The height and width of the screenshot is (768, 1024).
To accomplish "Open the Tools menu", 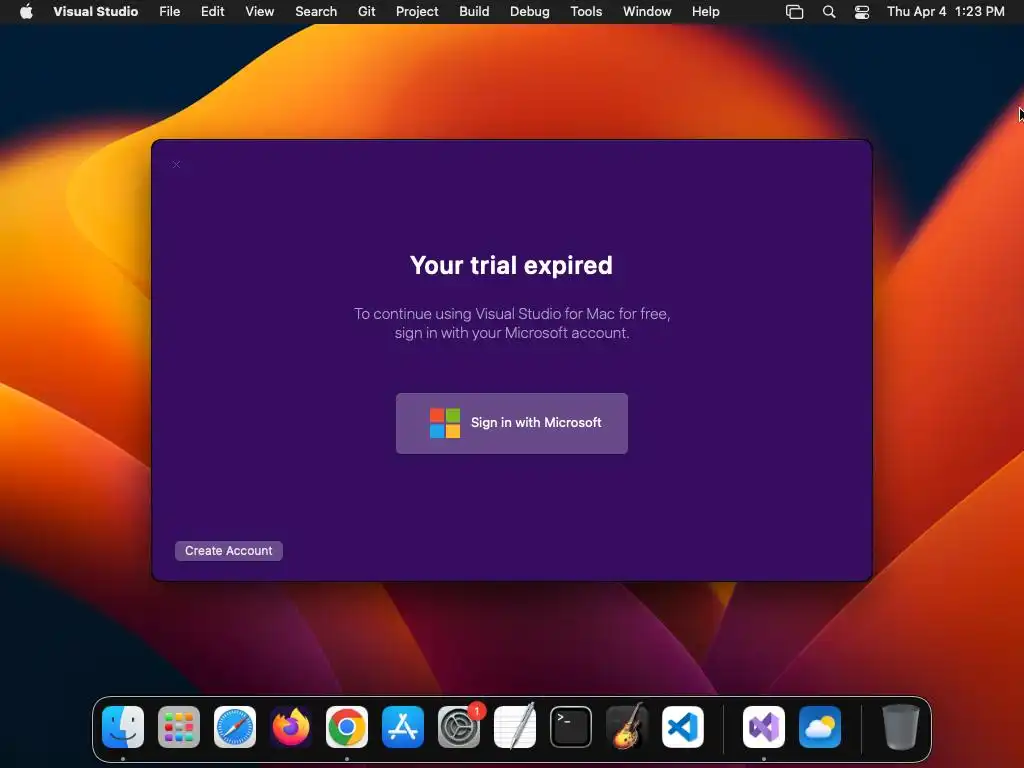I will tap(586, 12).
